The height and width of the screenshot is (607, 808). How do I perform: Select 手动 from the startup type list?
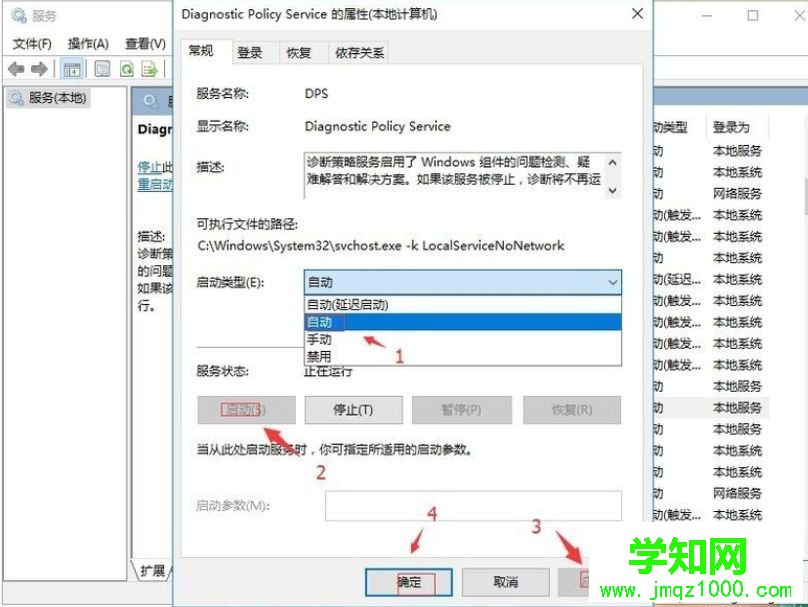(x=320, y=340)
